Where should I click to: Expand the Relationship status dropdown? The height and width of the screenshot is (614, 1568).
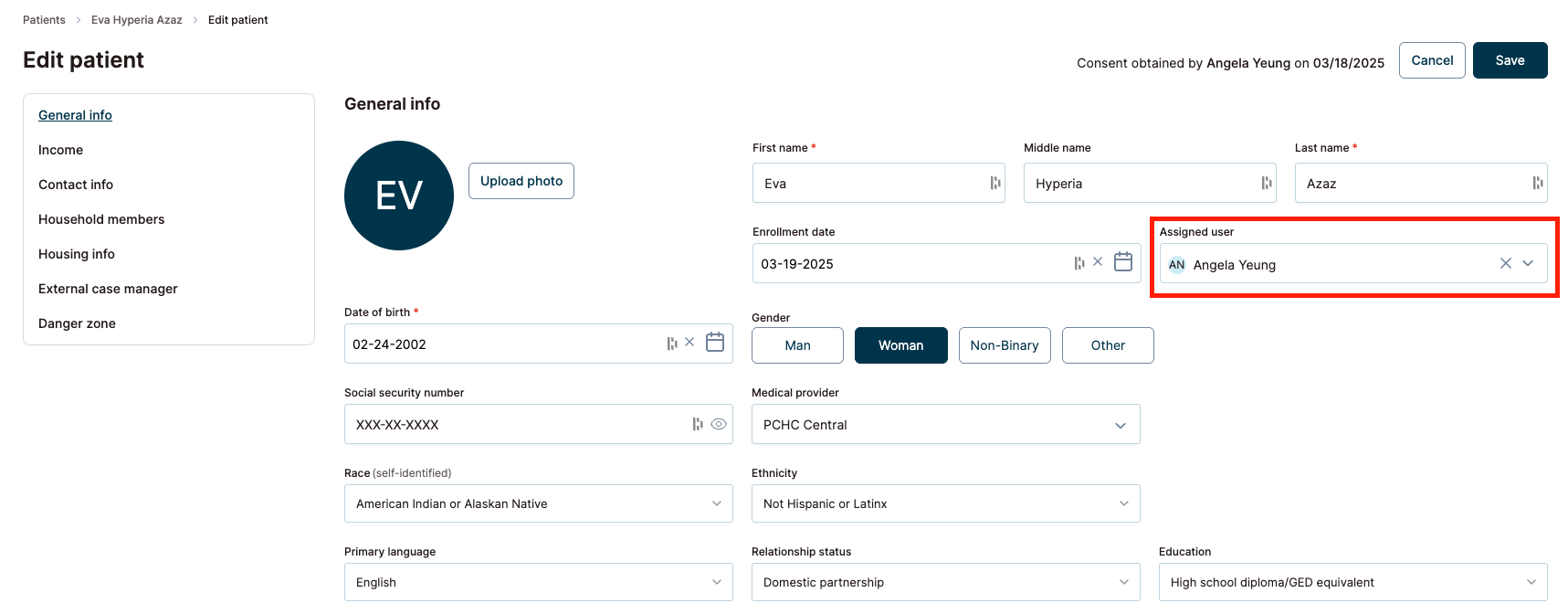pyautogui.click(x=1123, y=582)
